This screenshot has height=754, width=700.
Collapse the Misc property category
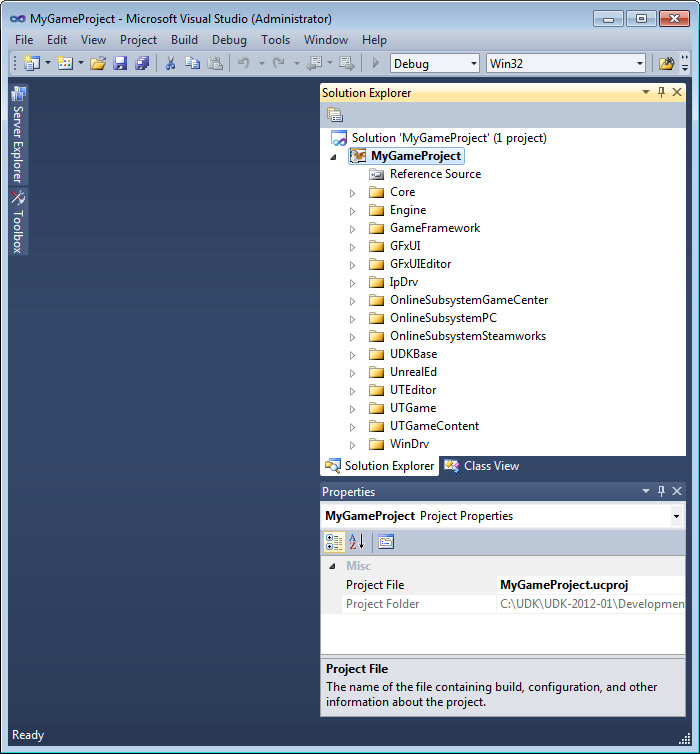pyautogui.click(x=332, y=566)
